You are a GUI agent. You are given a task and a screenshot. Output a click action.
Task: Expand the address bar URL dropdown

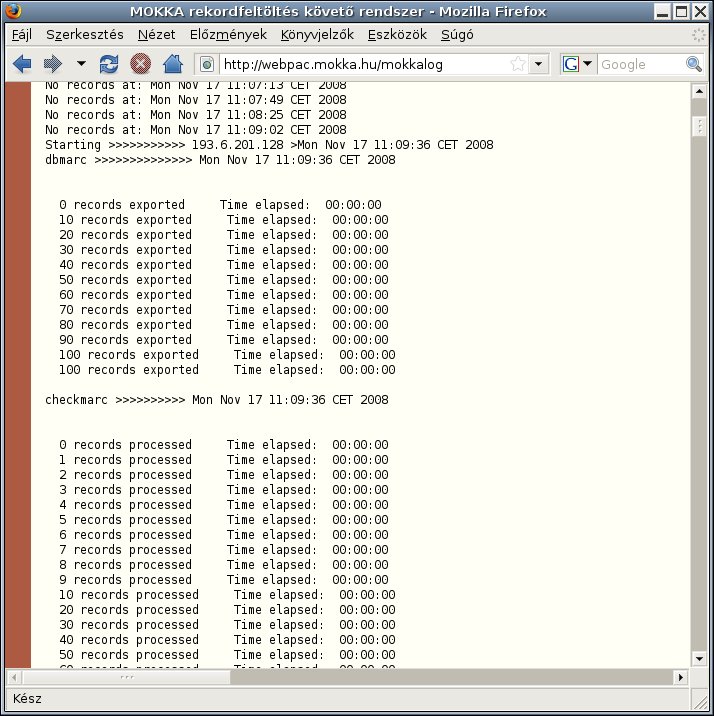[x=539, y=64]
